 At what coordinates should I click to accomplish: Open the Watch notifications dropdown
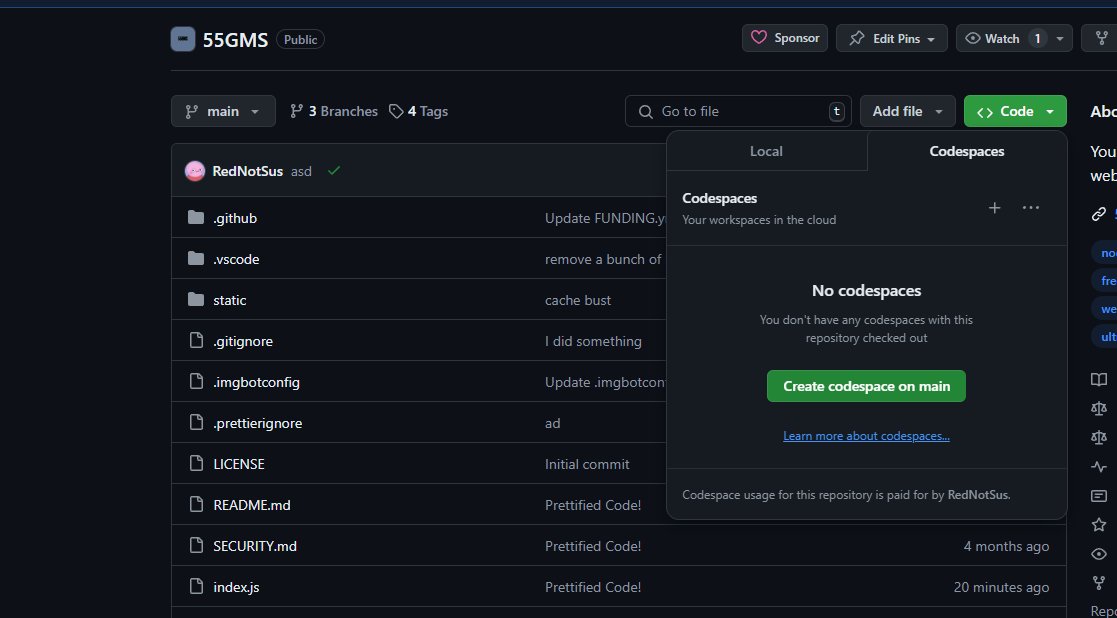[1014, 38]
